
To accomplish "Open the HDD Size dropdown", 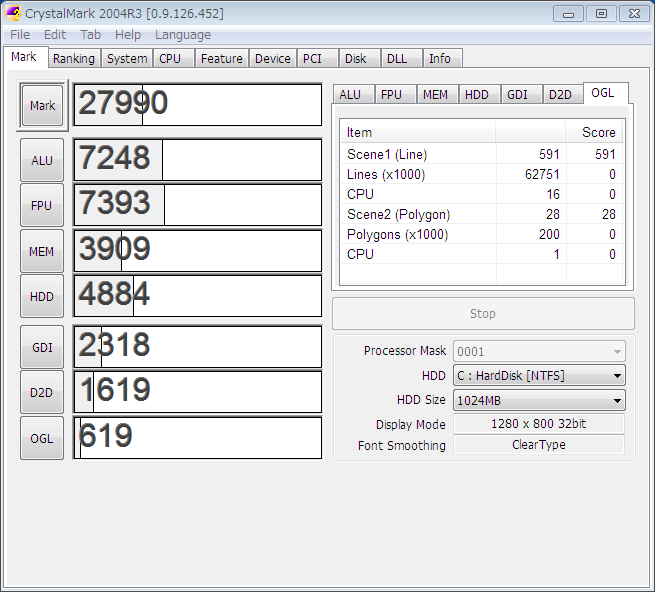I will tap(539, 400).
